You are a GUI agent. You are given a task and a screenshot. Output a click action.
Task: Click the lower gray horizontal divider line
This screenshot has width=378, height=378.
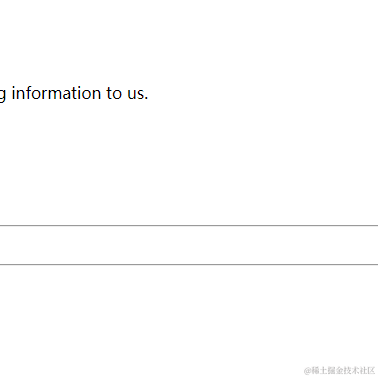[x=189, y=265]
